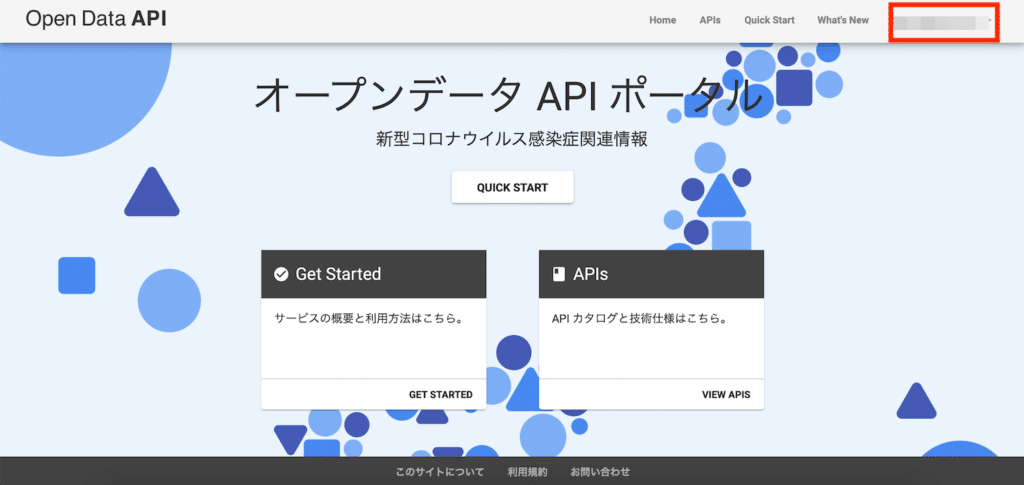Click the APIs book icon
1024x485 pixels.
coord(558,274)
